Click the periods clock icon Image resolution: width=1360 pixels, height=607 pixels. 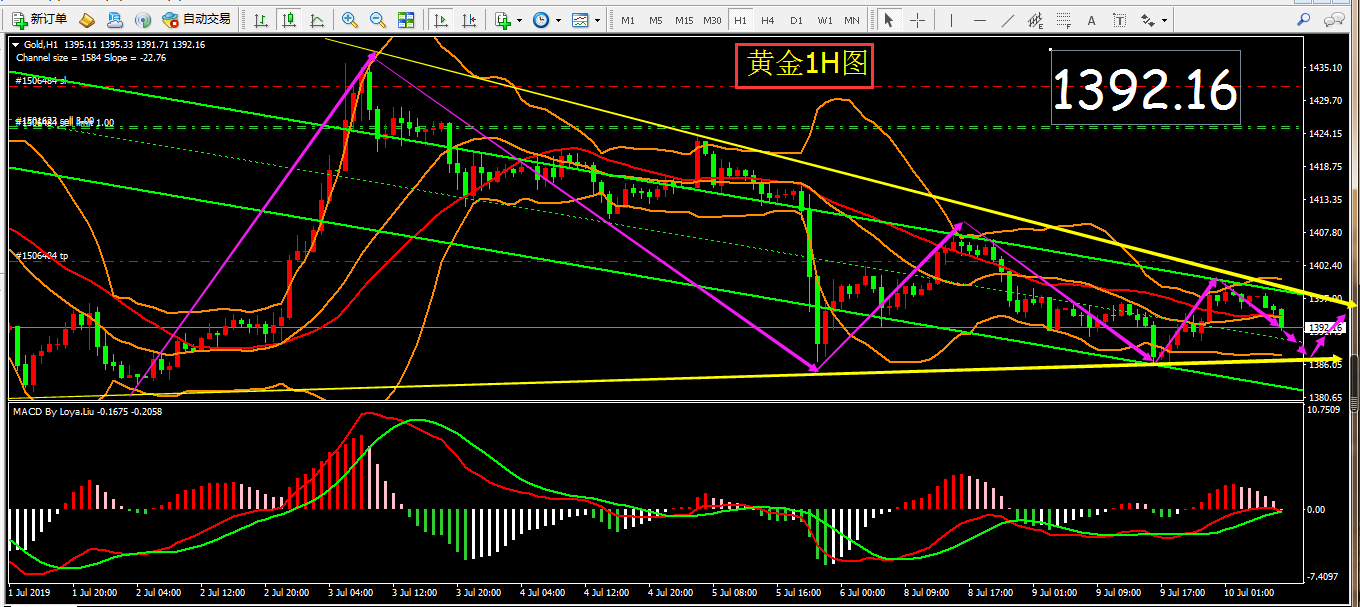point(541,19)
